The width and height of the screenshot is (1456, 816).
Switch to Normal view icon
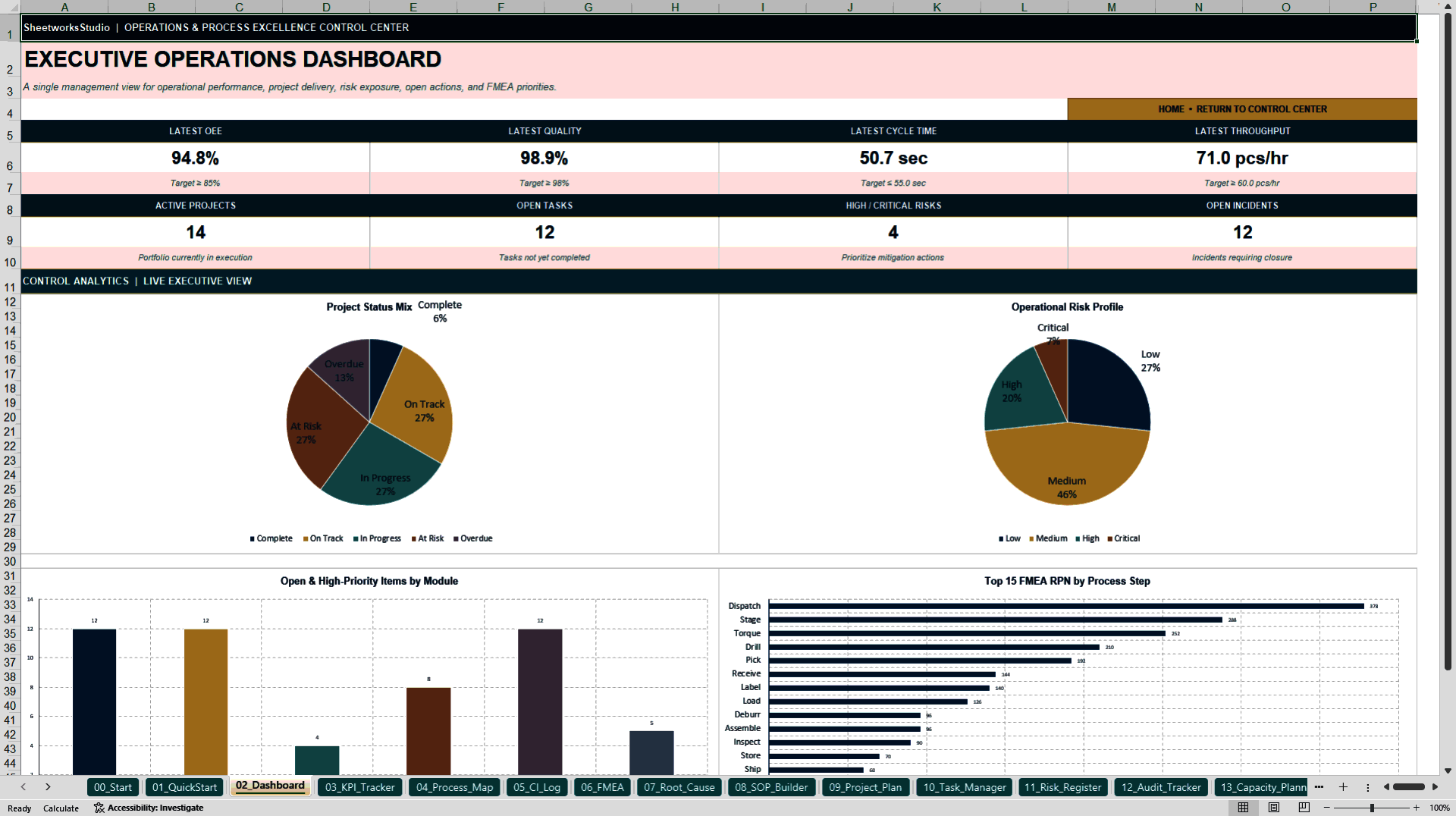click(1243, 808)
